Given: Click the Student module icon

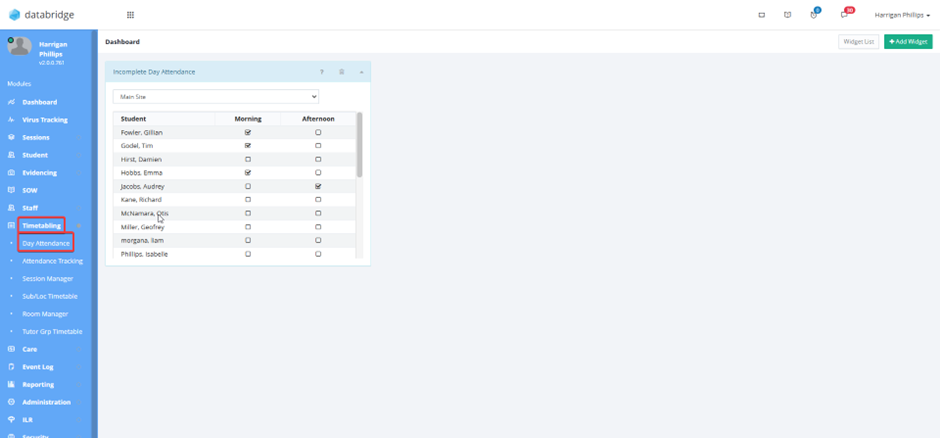Looking at the screenshot, I should click(x=11, y=155).
